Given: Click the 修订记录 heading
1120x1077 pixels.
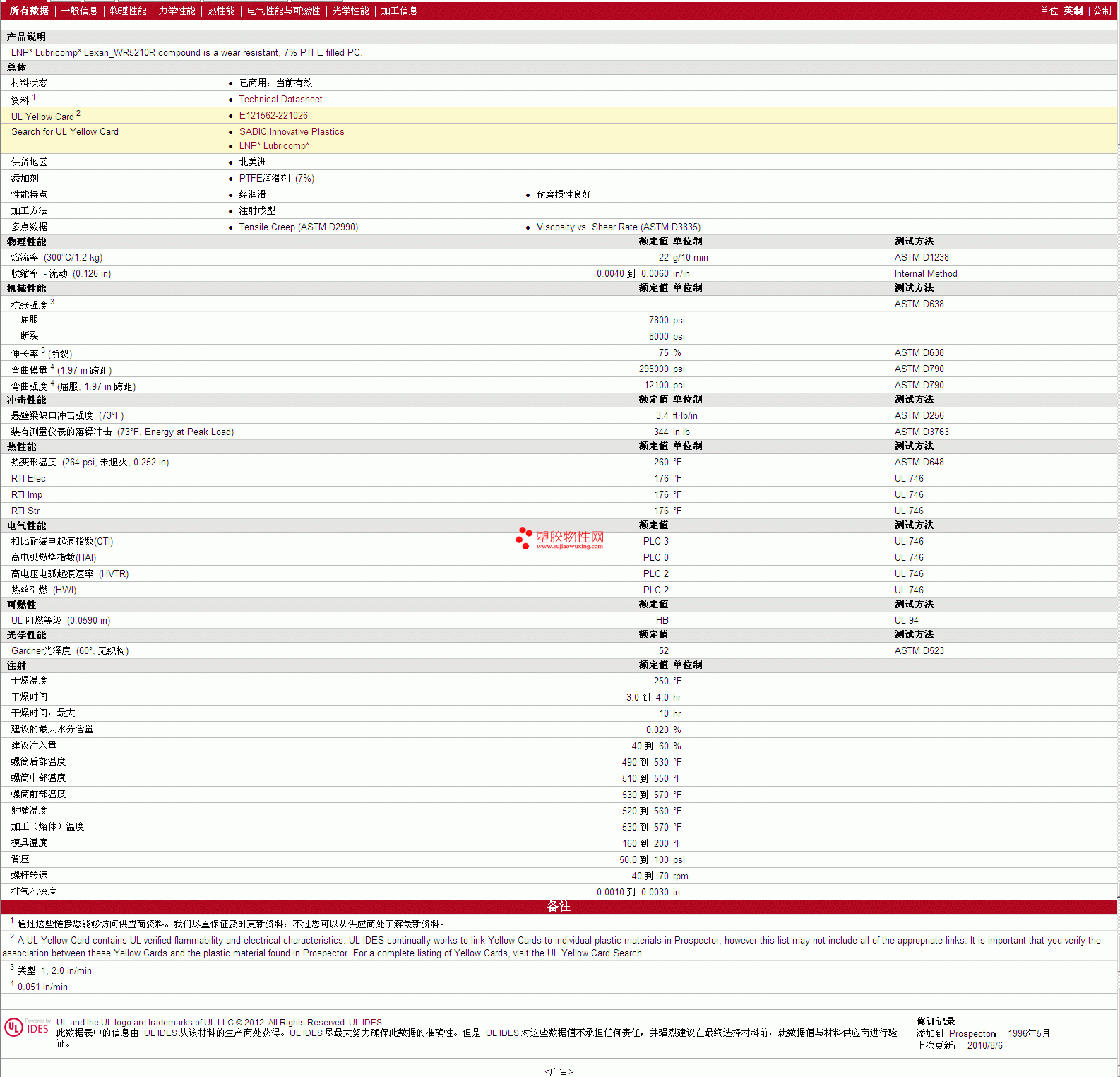Looking at the screenshot, I should point(936,1022).
